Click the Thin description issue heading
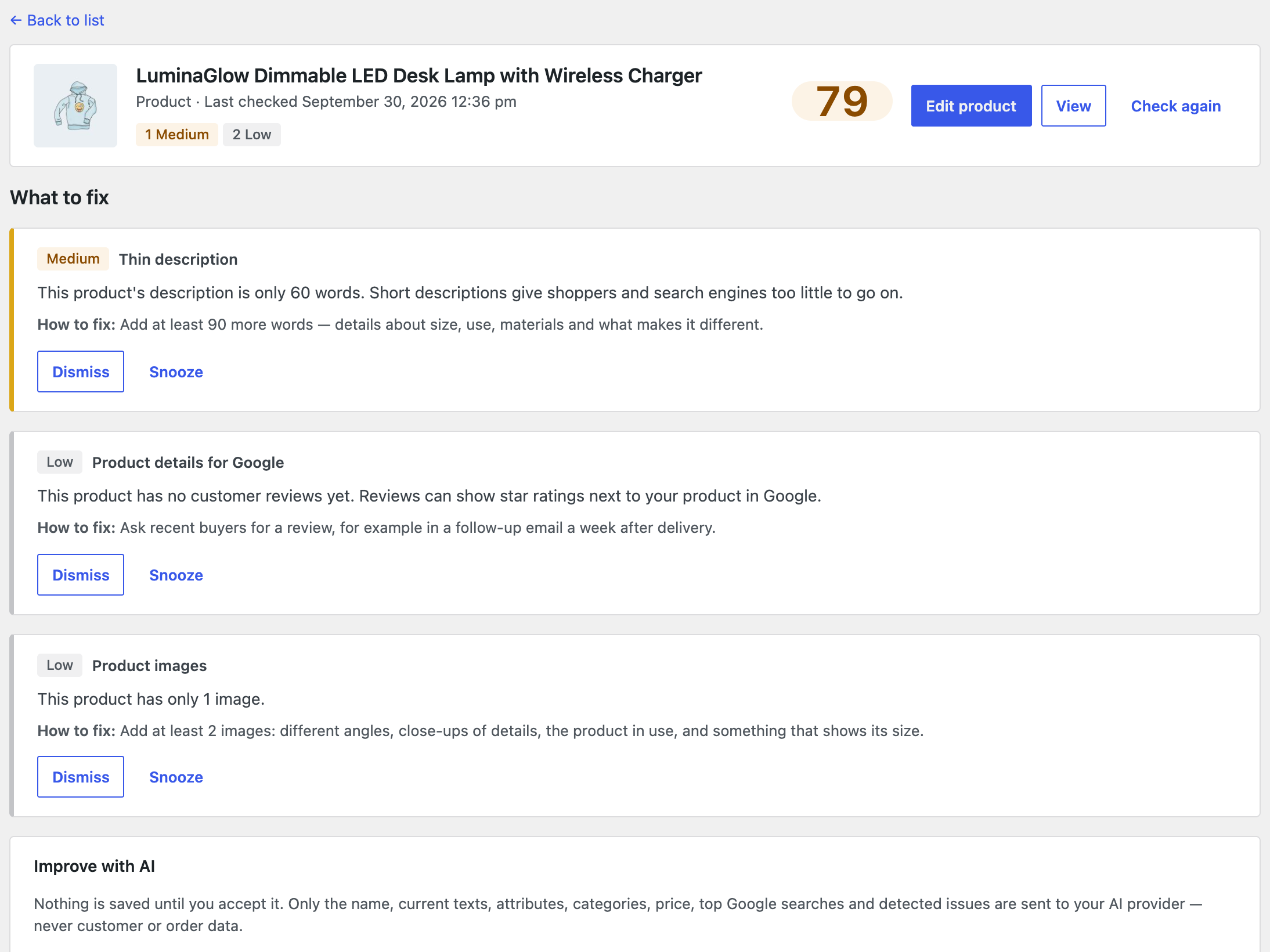1270x952 pixels. [x=178, y=259]
